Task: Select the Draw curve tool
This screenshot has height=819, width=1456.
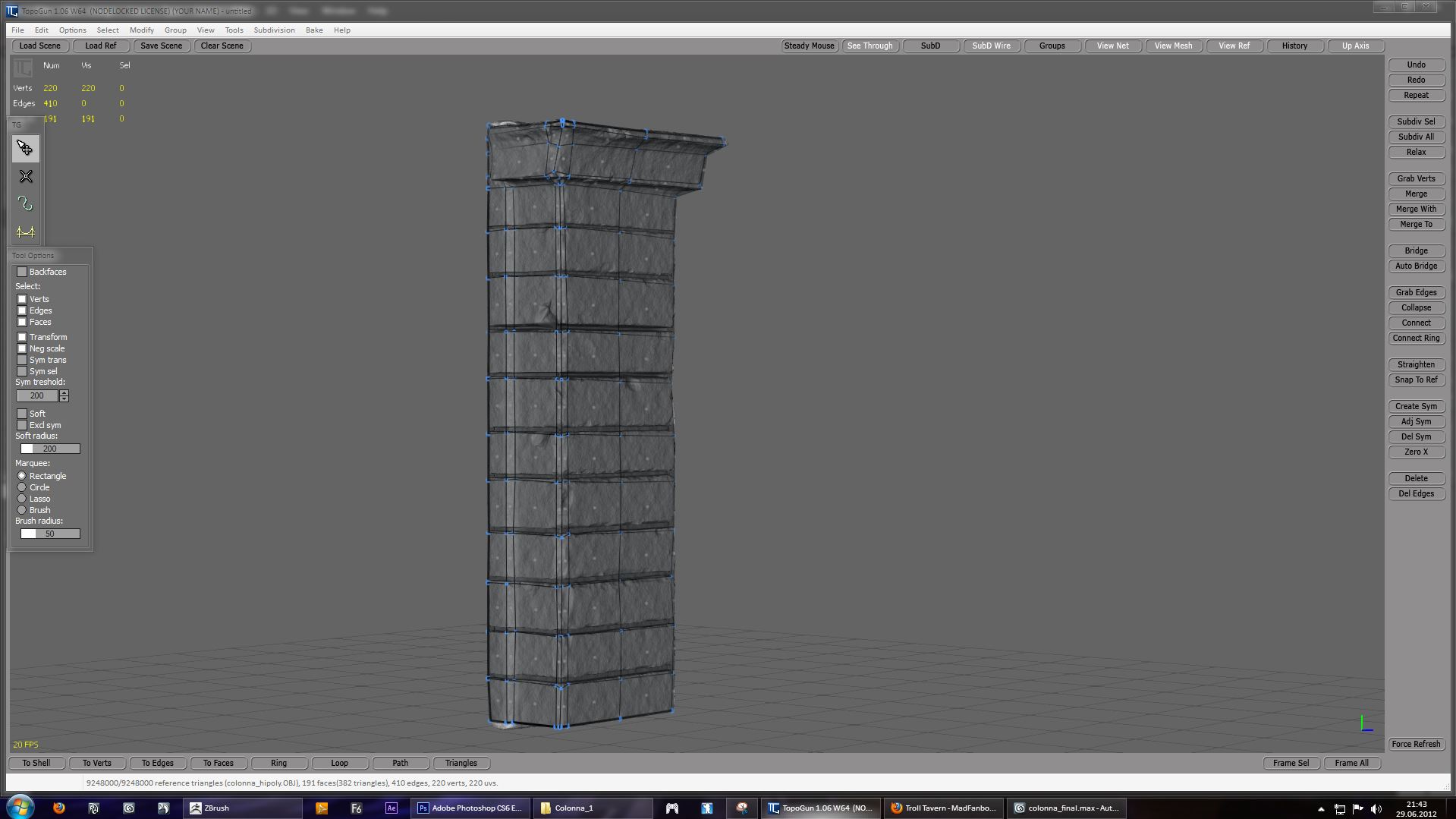Action: (25, 204)
